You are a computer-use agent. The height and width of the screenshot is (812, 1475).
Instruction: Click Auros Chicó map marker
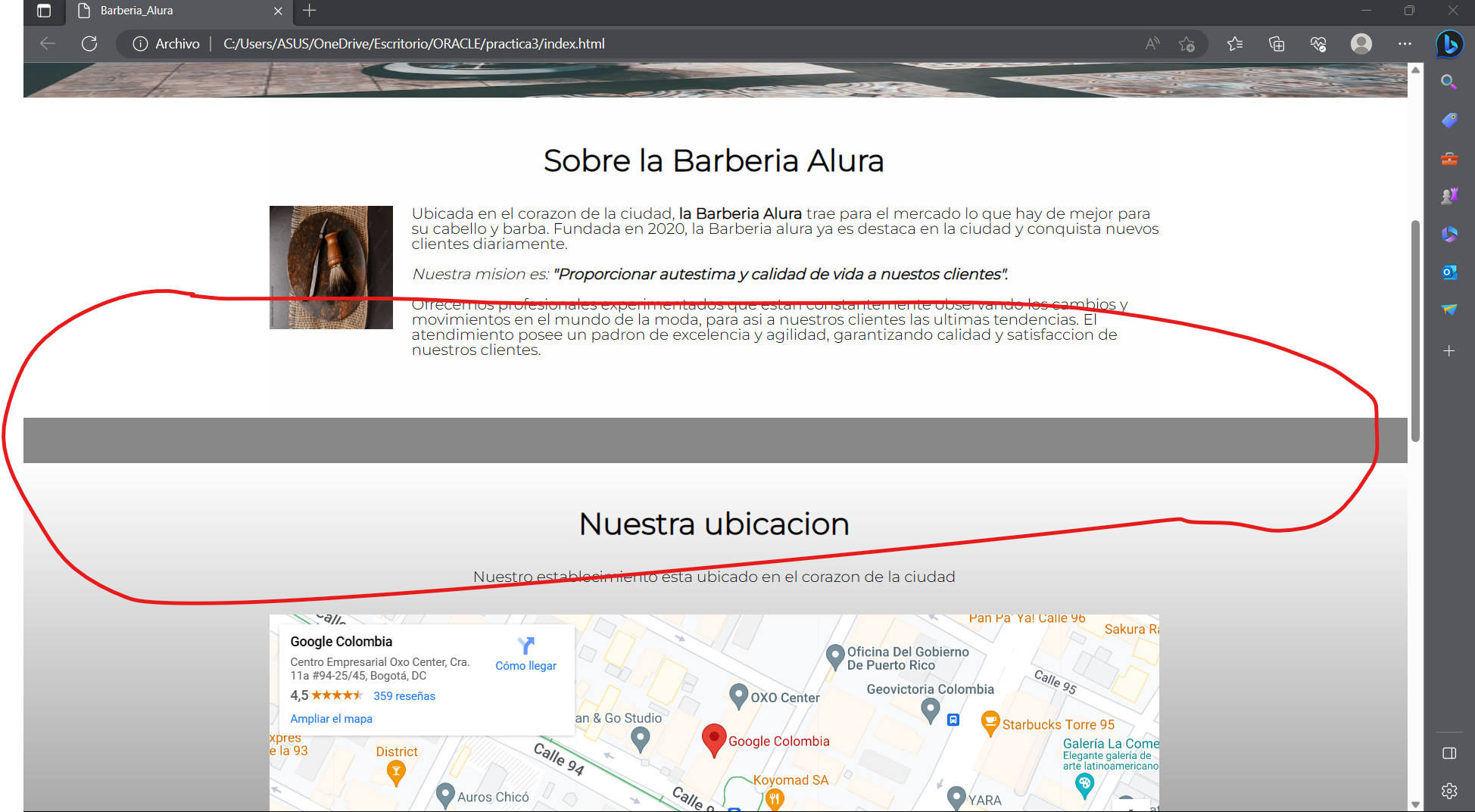(446, 795)
